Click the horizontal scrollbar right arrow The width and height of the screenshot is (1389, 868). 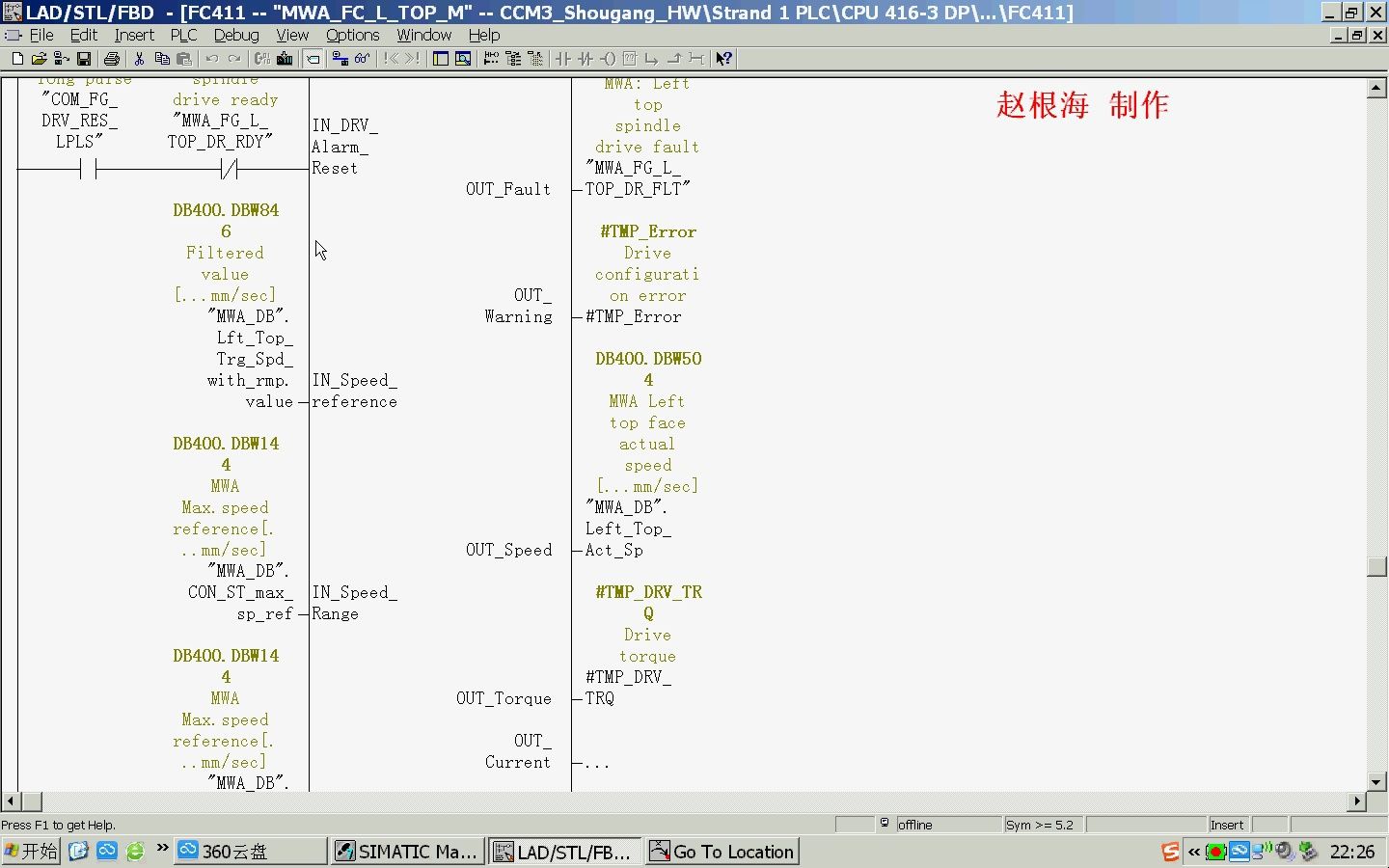(x=1358, y=801)
